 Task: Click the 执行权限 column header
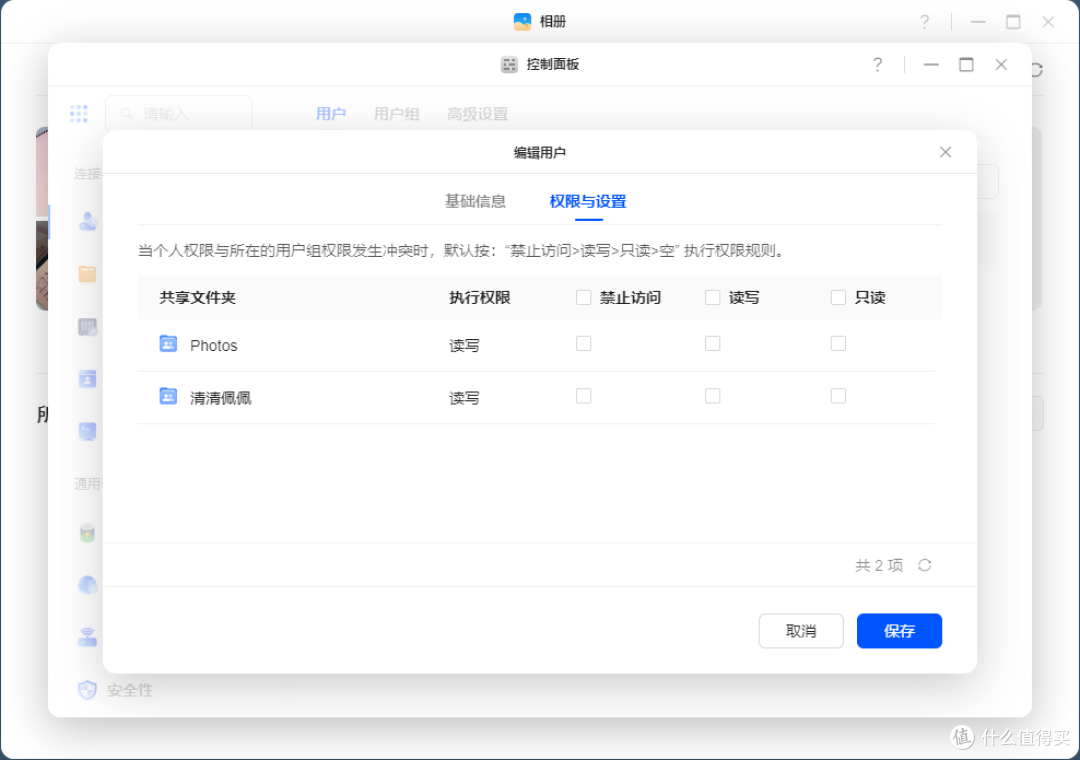479,298
